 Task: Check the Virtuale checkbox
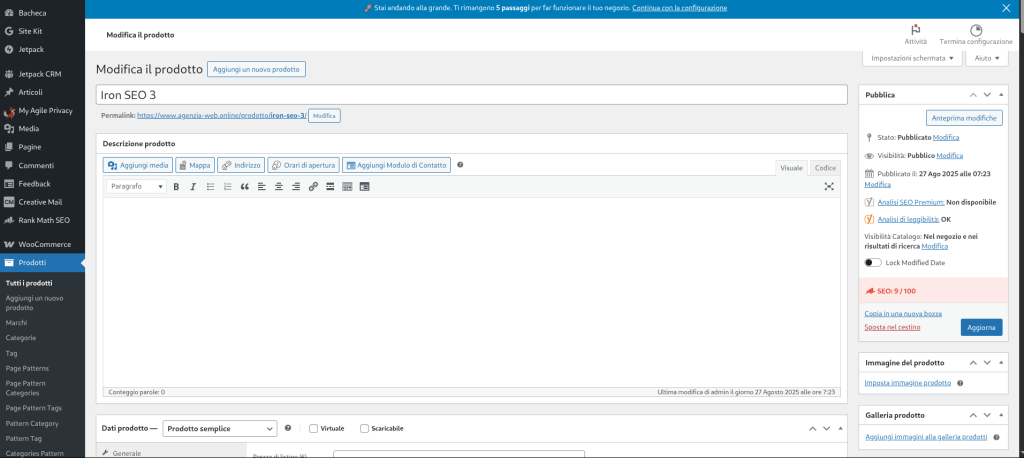pyautogui.click(x=314, y=428)
